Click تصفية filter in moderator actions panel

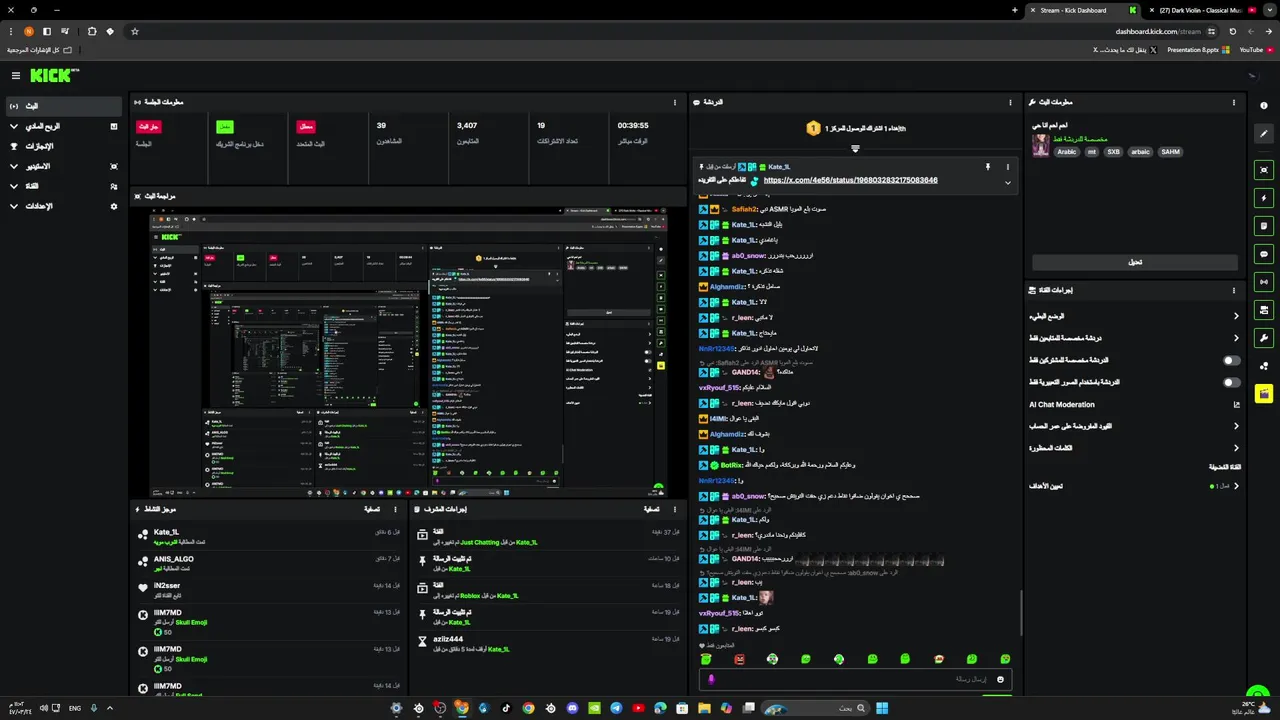click(651, 509)
